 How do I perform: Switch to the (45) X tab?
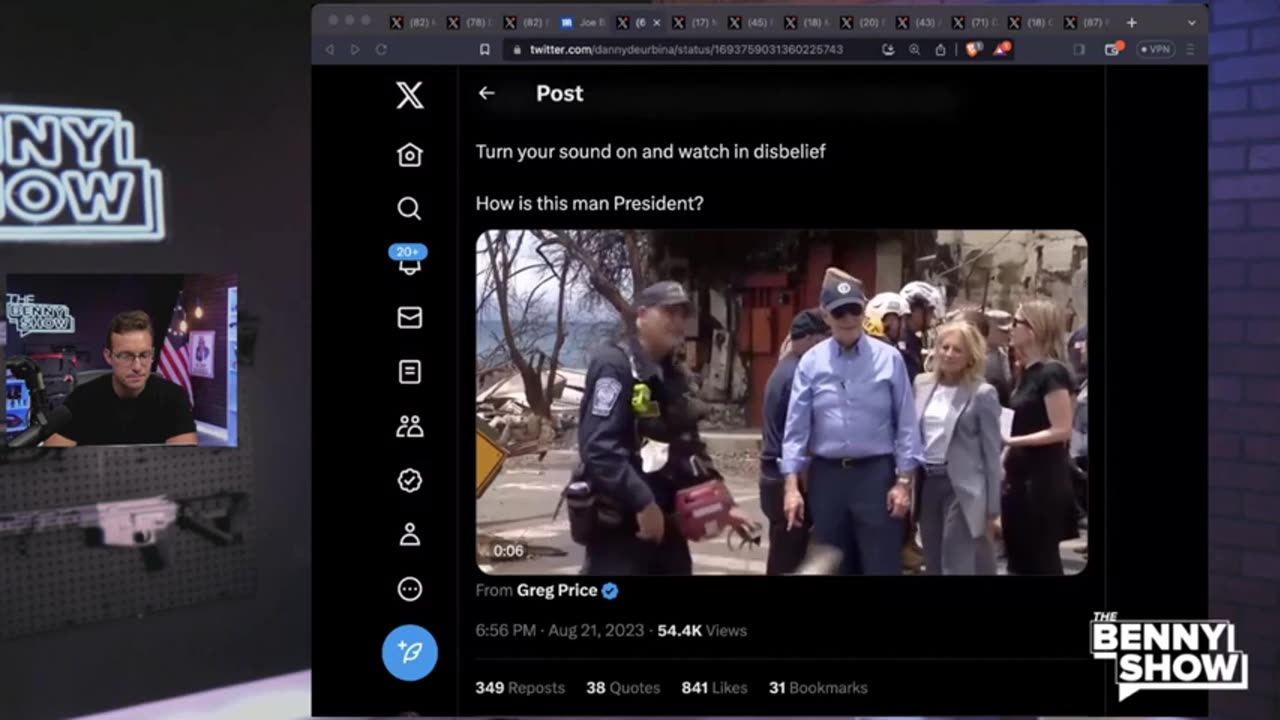tap(751, 22)
